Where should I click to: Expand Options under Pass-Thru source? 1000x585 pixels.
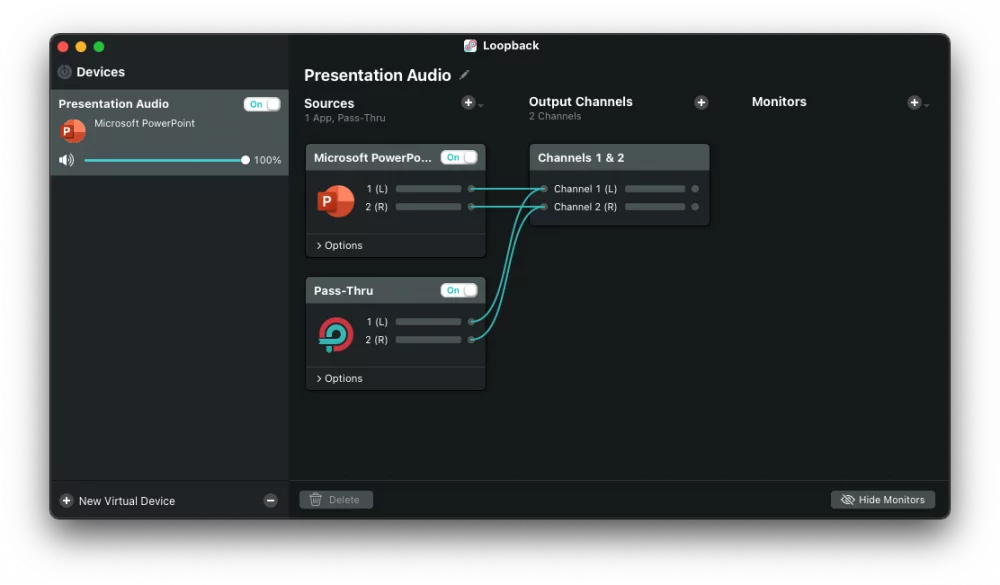coord(339,378)
